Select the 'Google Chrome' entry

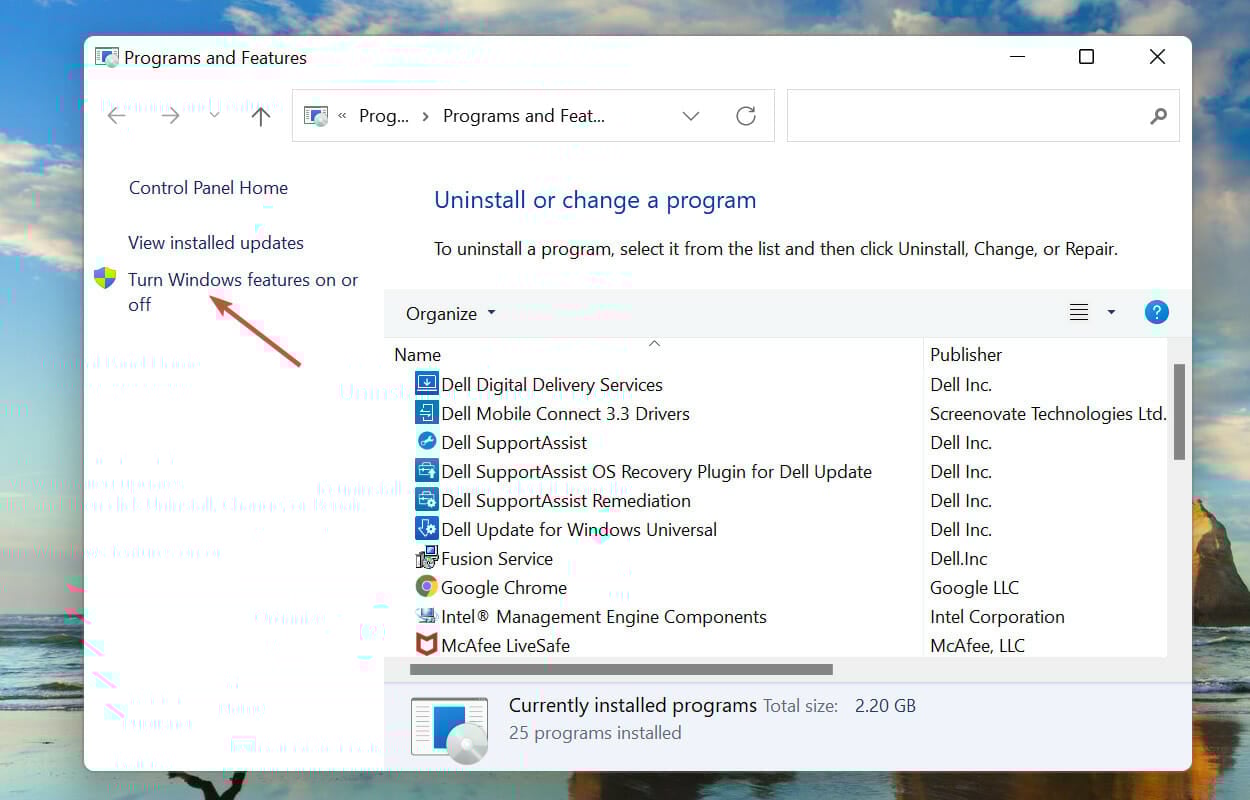point(504,588)
